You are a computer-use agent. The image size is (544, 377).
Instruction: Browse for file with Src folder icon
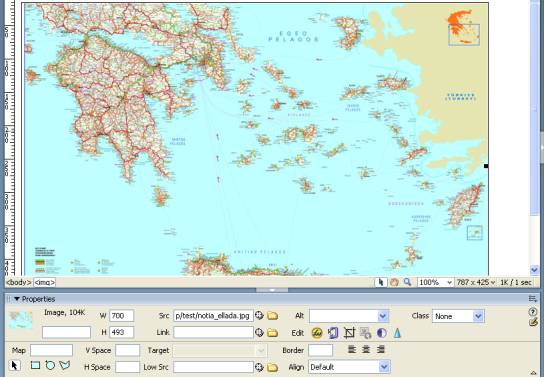pyautogui.click(x=273, y=316)
